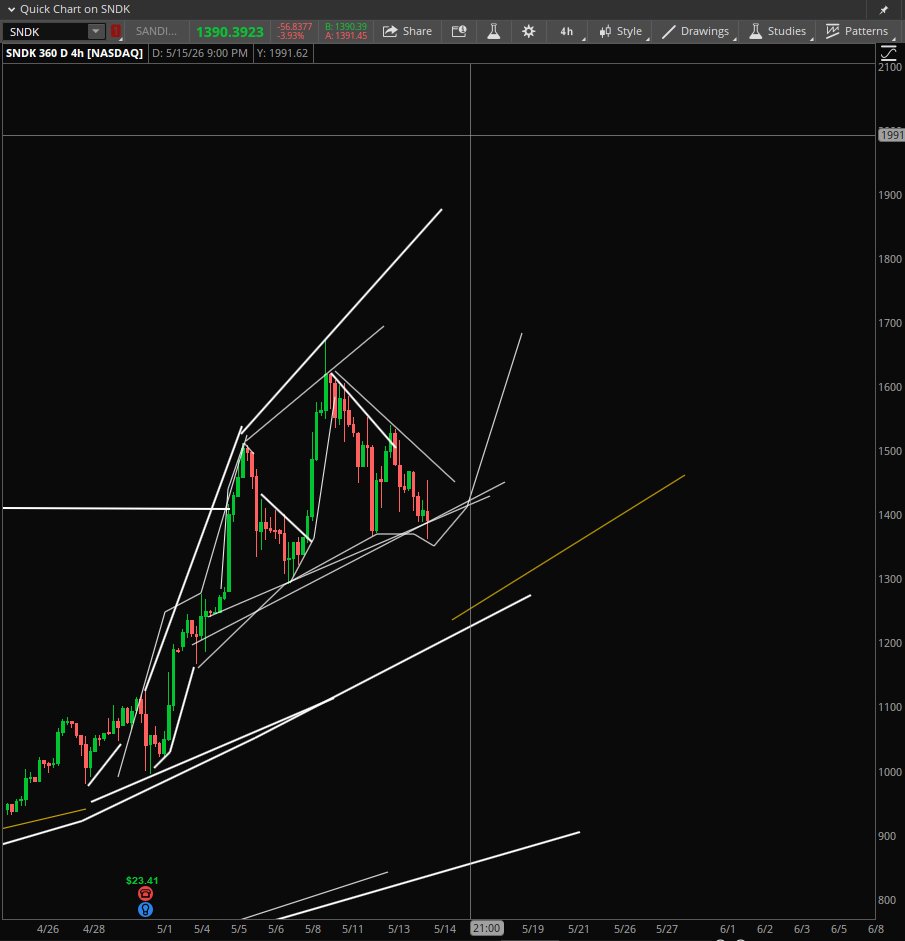This screenshot has width=905, height=941.
Task: Click the 4/28 date axis label
Action: [x=94, y=929]
